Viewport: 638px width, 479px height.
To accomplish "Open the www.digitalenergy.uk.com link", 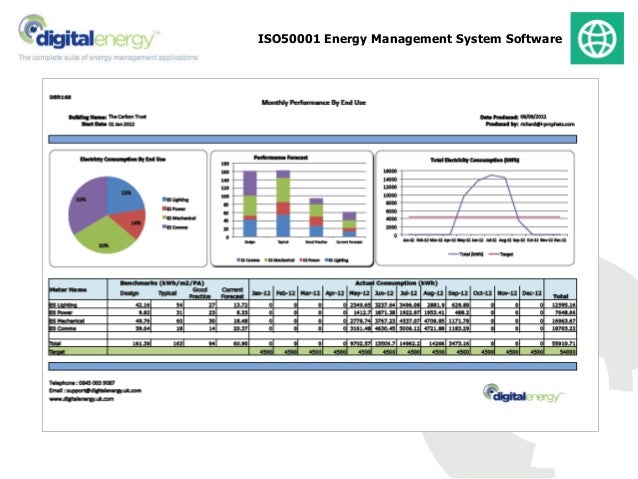I will [x=81, y=399].
